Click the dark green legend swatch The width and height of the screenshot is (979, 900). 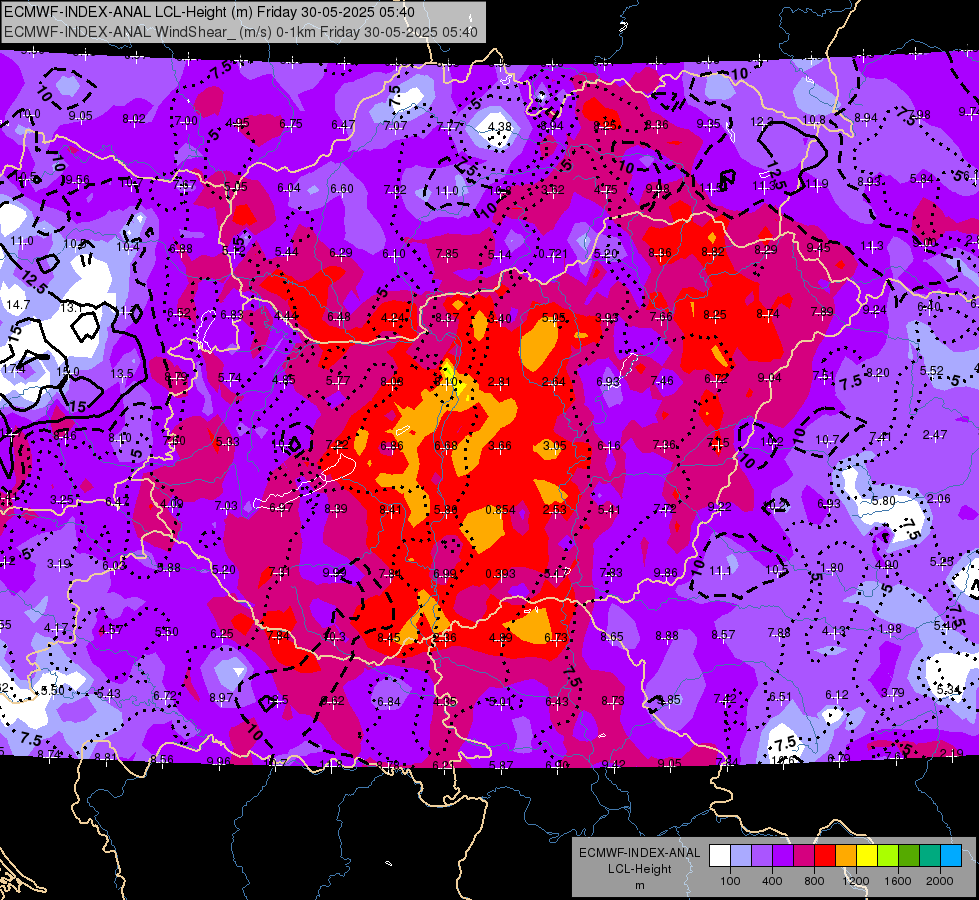[x=909, y=856]
